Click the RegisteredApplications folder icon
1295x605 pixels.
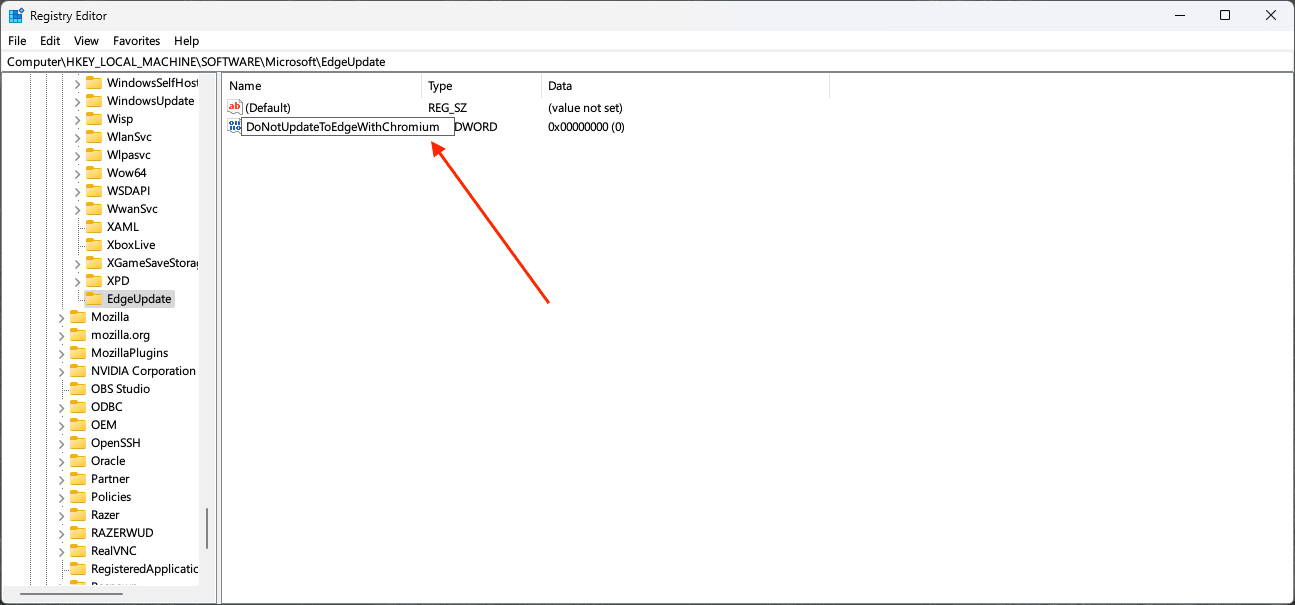pos(78,569)
